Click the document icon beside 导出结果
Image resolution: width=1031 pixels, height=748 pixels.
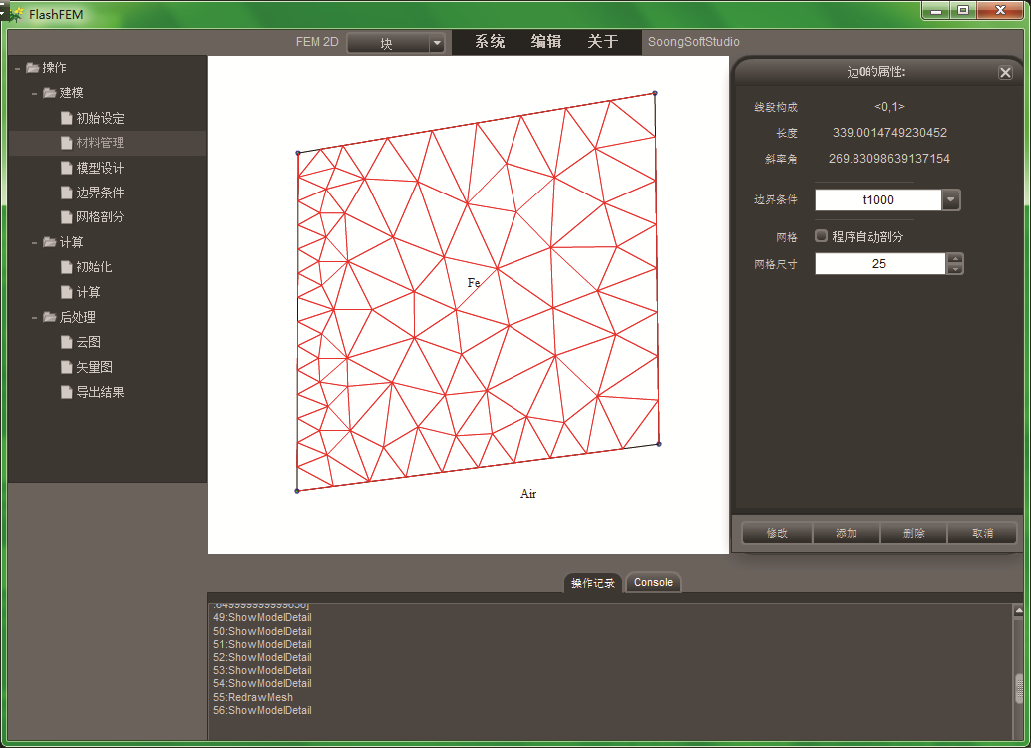click(66, 392)
